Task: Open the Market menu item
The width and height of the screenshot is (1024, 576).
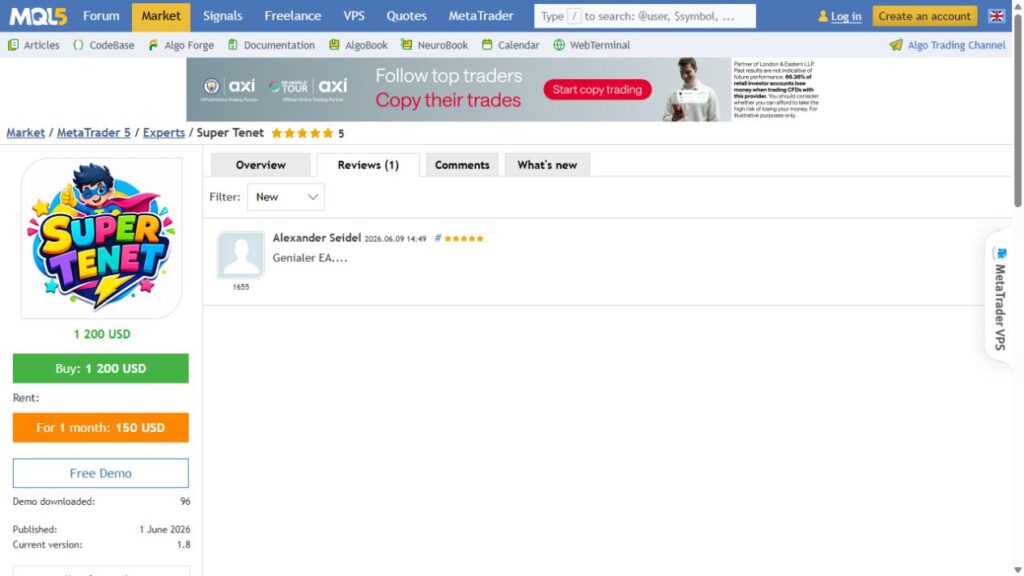Action: tap(161, 16)
